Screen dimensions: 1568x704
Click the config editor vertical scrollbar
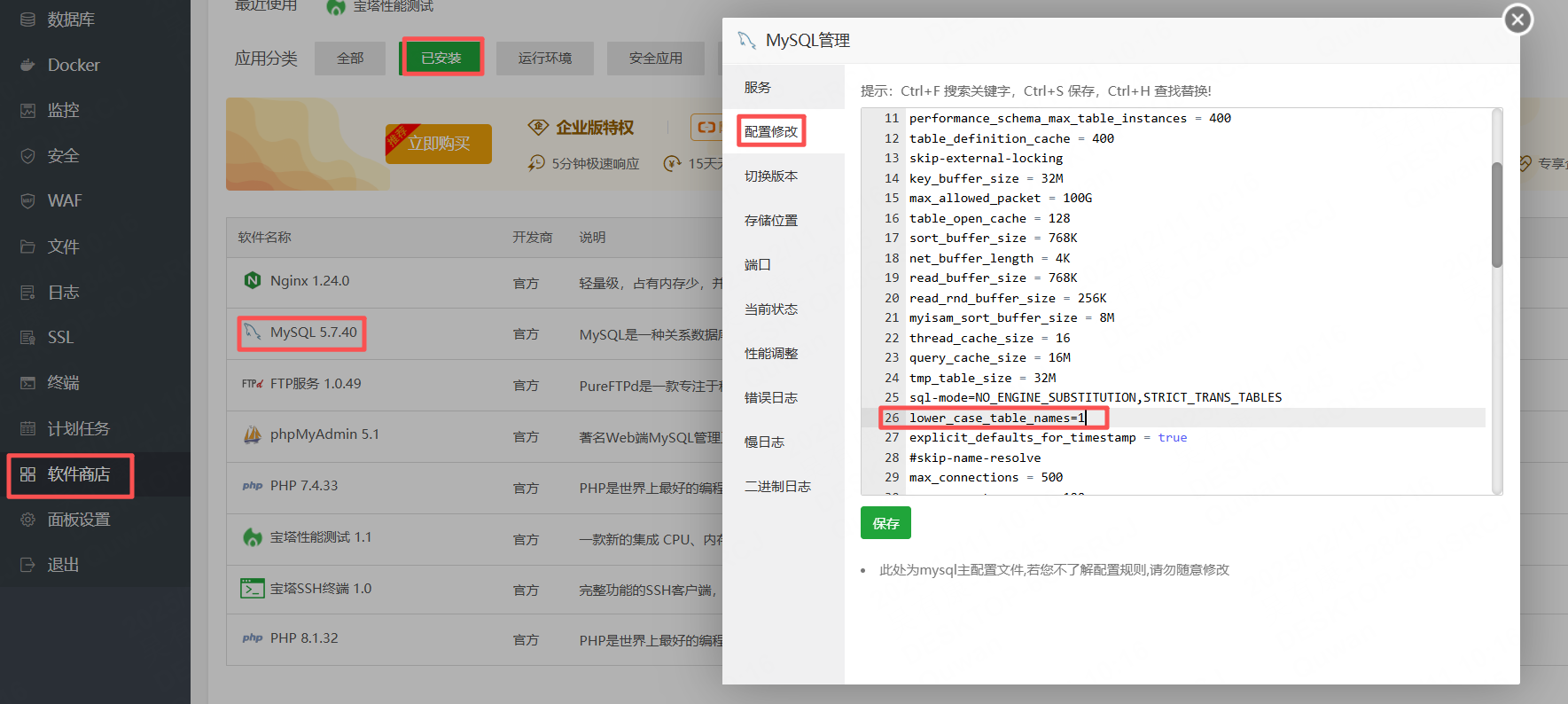(1497, 215)
